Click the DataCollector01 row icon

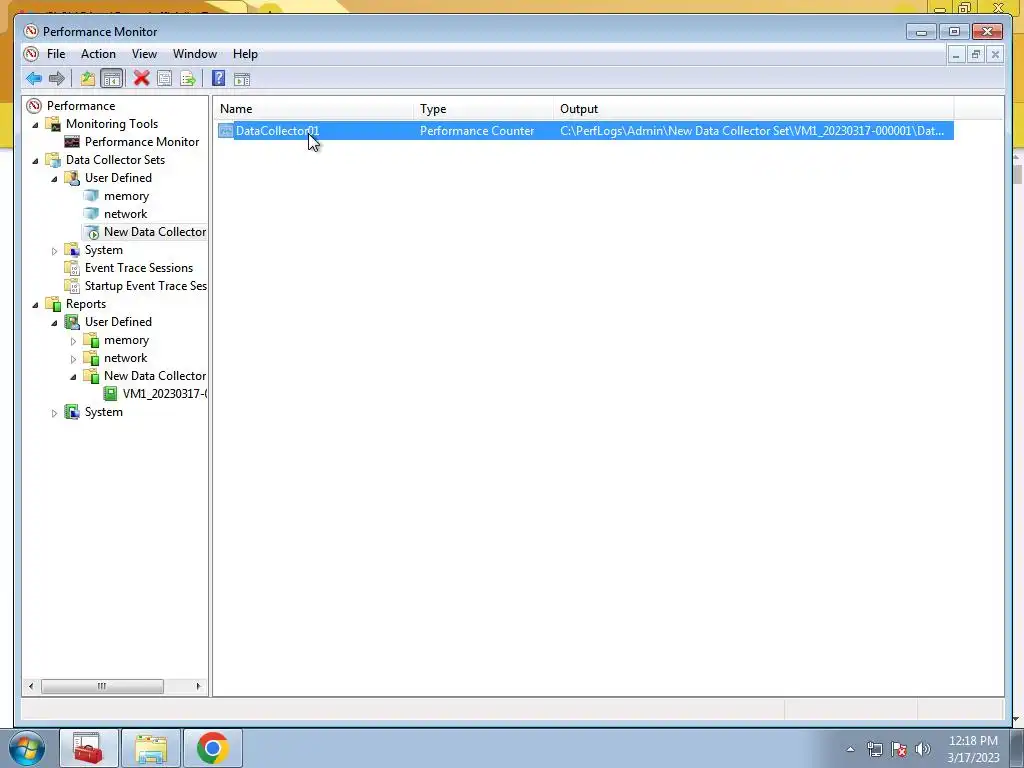225,131
